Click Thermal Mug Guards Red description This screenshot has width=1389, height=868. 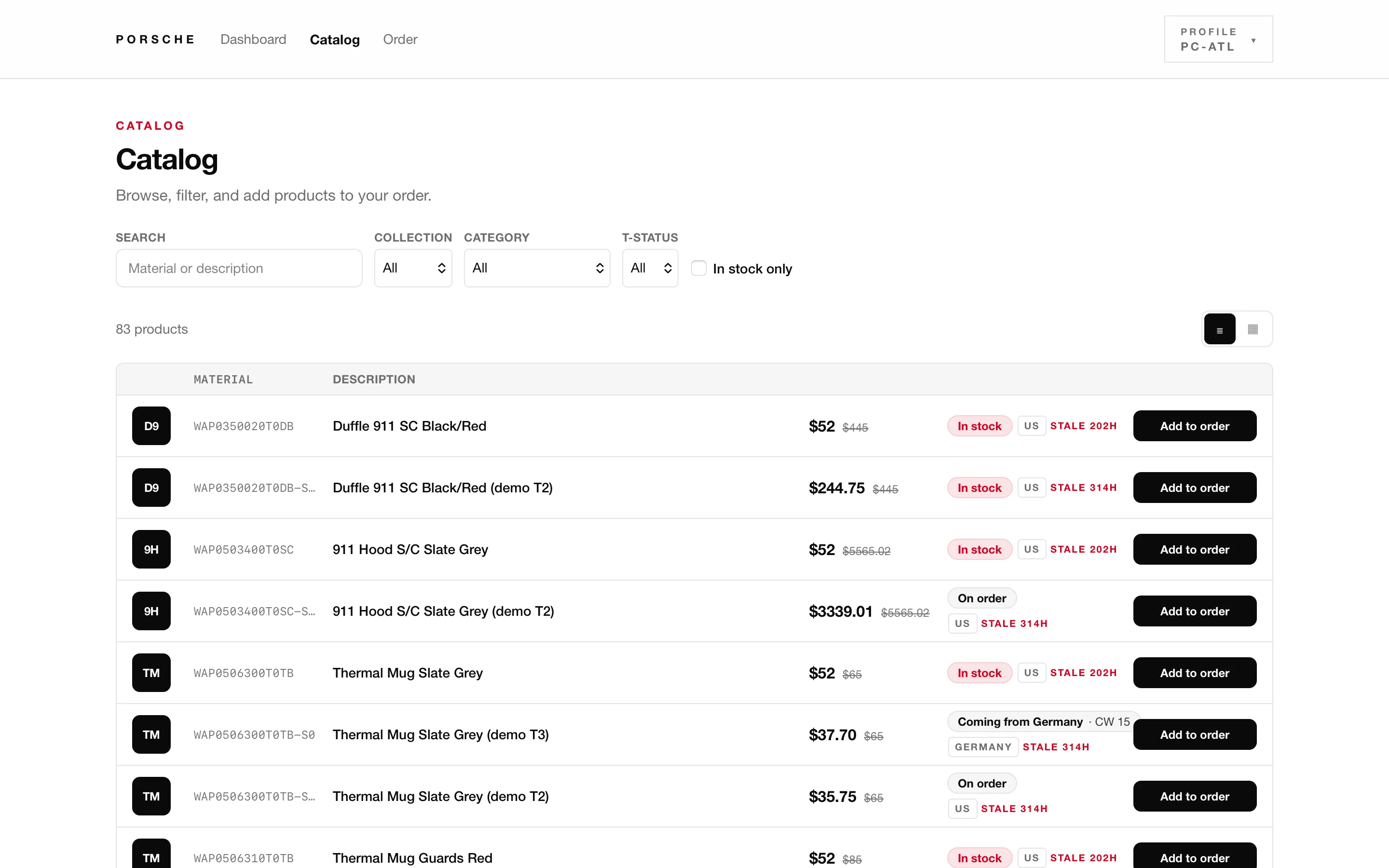[x=413, y=858]
